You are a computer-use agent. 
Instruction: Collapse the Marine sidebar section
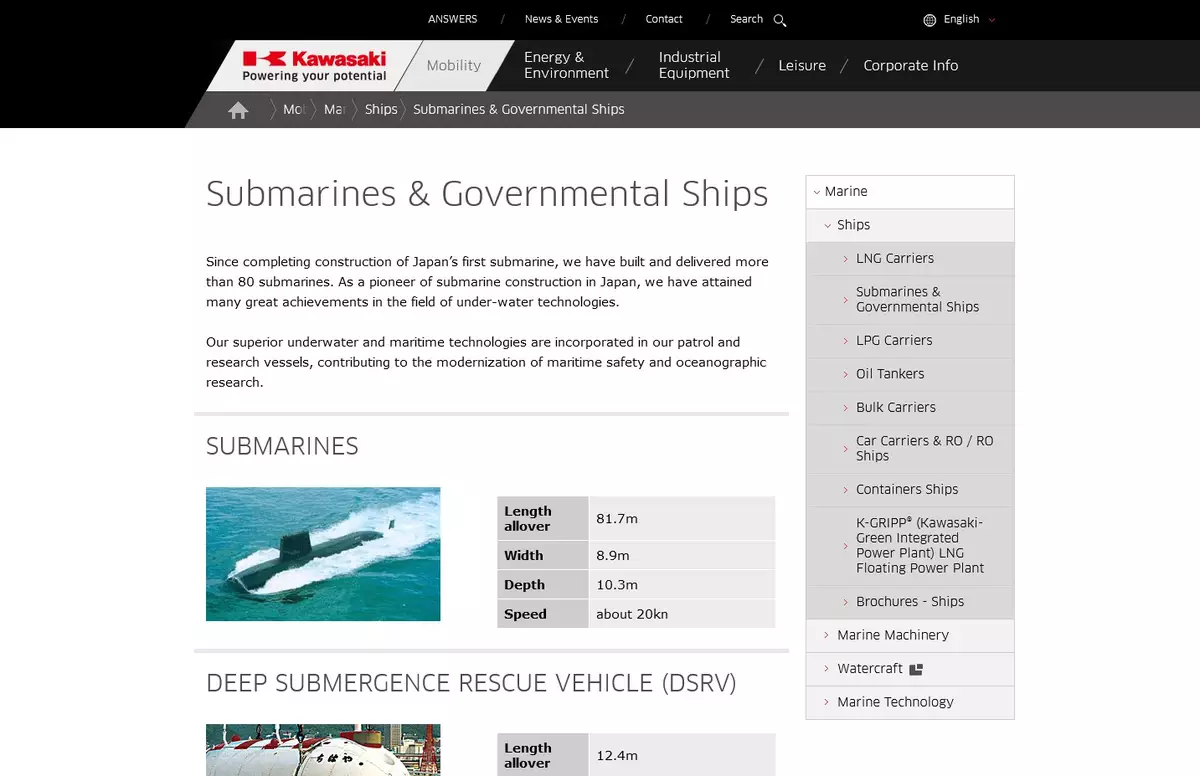click(845, 192)
